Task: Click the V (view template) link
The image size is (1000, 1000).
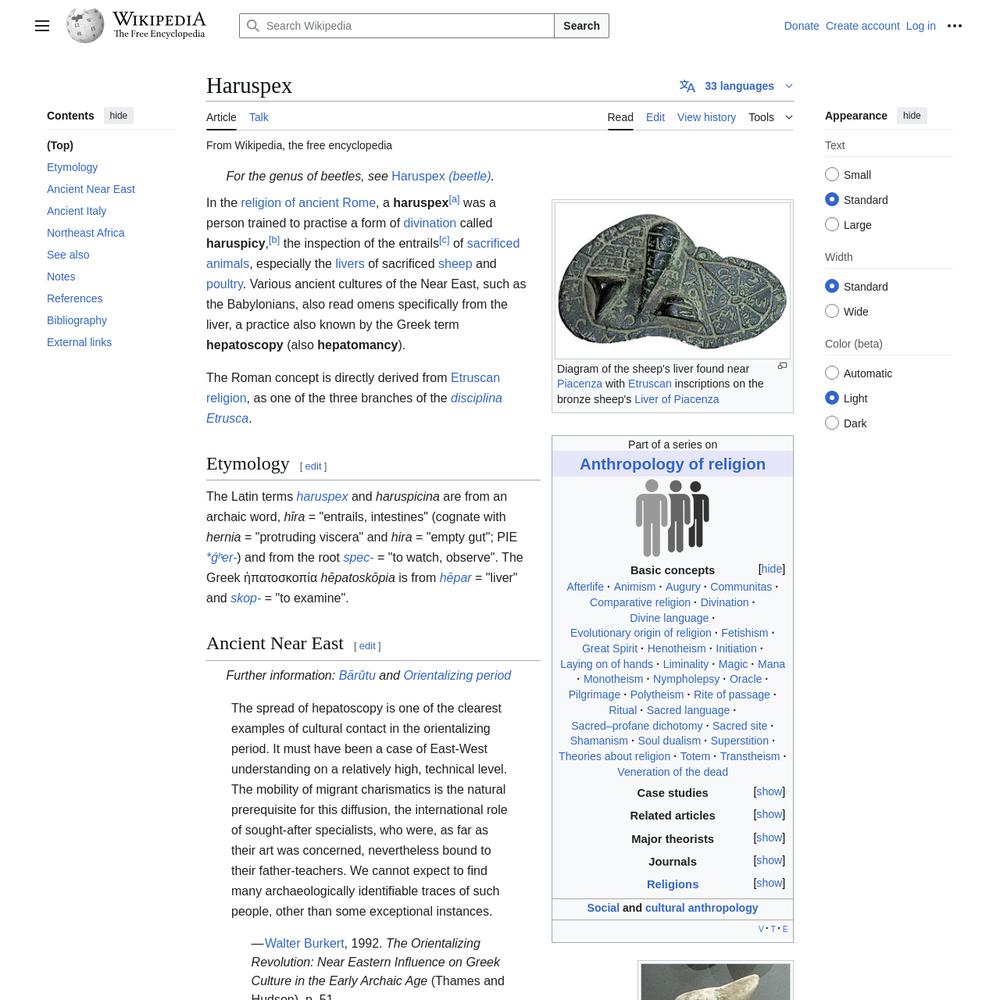Action: 761,929
